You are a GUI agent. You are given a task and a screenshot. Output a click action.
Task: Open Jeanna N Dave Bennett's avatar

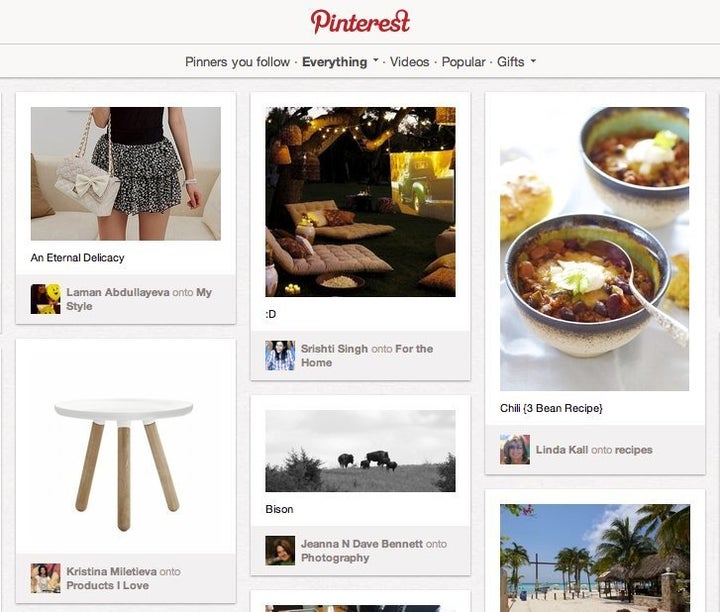(280, 550)
